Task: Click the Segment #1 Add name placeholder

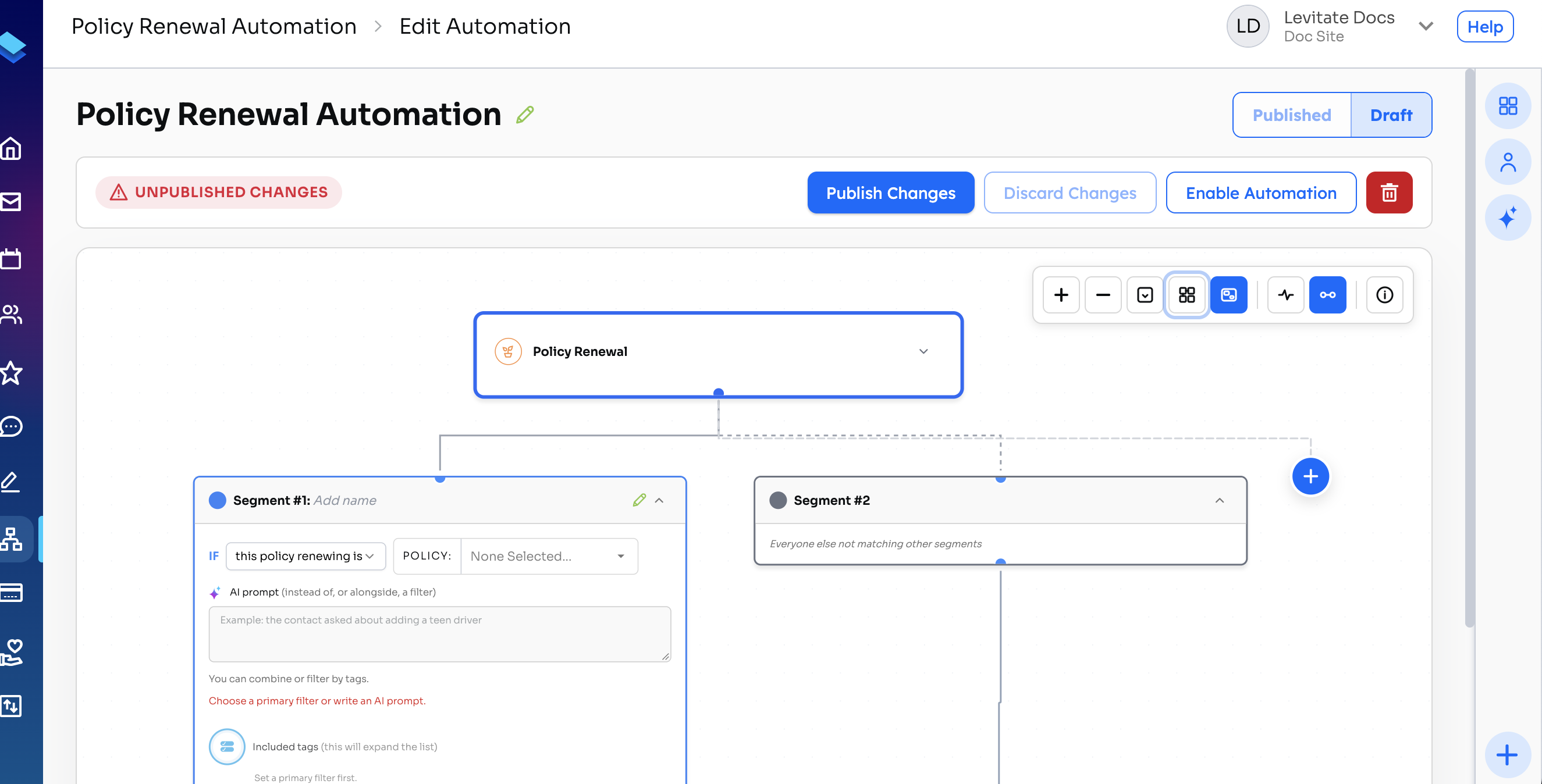Action: [x=345, y=500]
